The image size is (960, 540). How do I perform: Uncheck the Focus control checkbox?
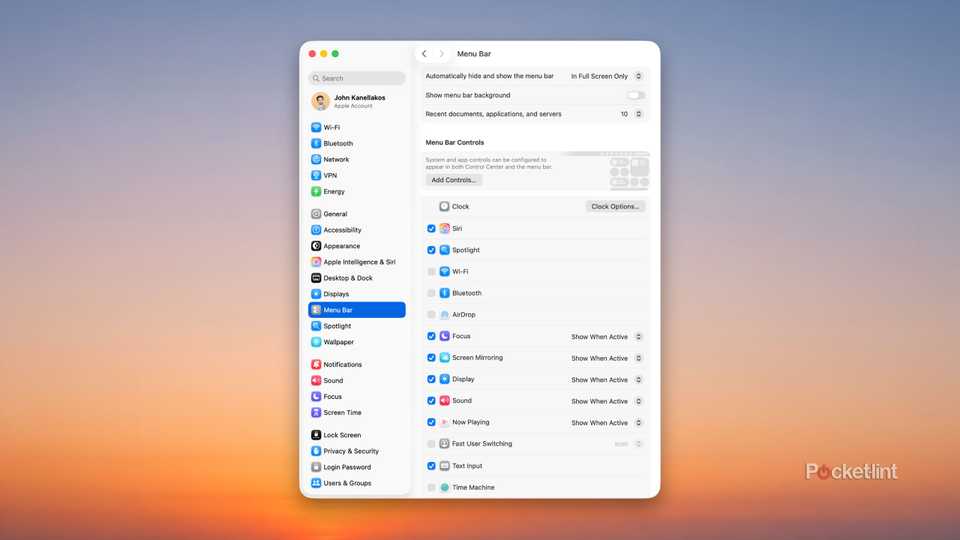[431, 336]
